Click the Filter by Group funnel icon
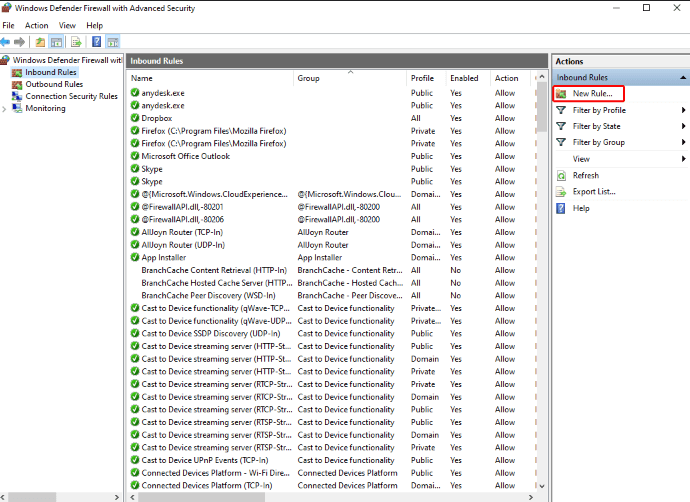Screen dimensions: 690x502 pyautogui.click(x=561, y=142)
